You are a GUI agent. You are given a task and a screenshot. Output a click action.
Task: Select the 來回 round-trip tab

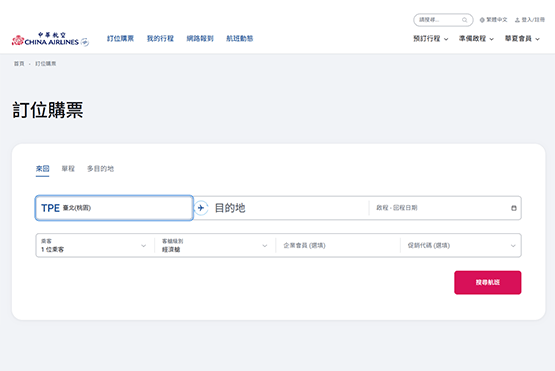[42, 169]
